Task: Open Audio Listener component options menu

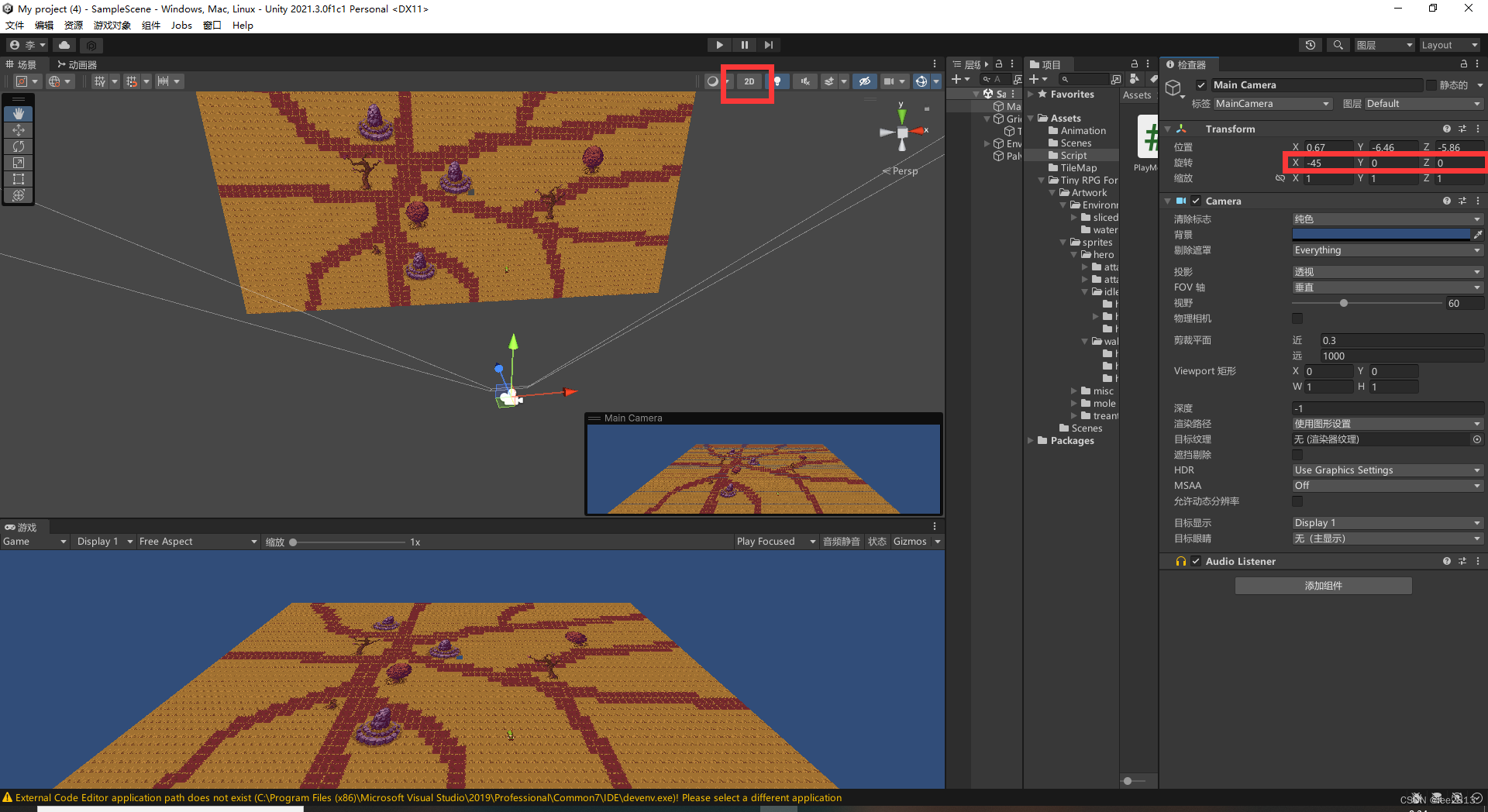Action: tap(1478, 561)
